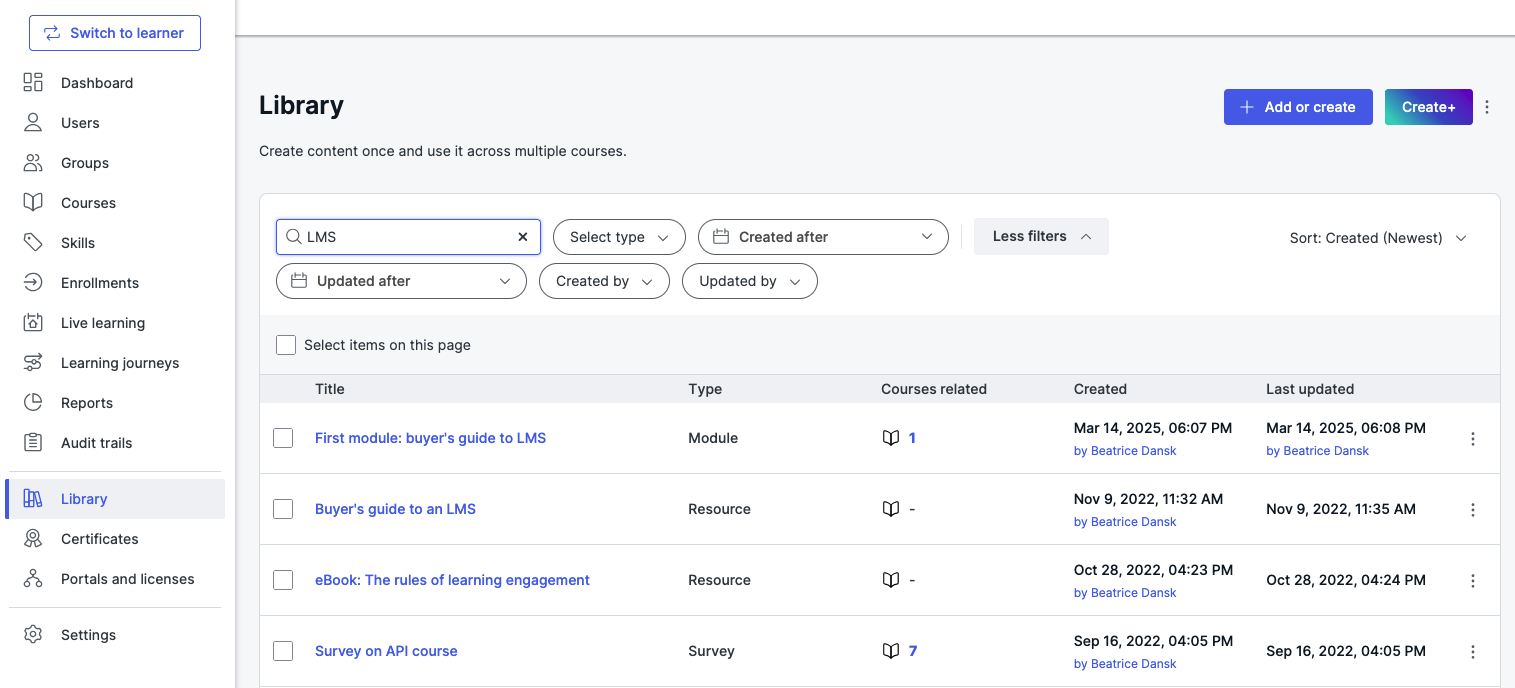
Task: Click the Skills tag icon
Action: tap(33, 242)
